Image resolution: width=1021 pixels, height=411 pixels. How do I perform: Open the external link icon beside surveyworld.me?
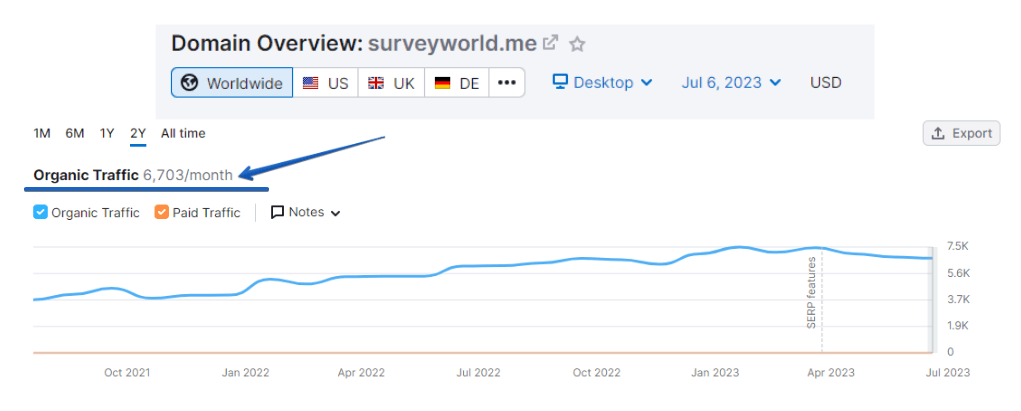click(x=551, y=44)
